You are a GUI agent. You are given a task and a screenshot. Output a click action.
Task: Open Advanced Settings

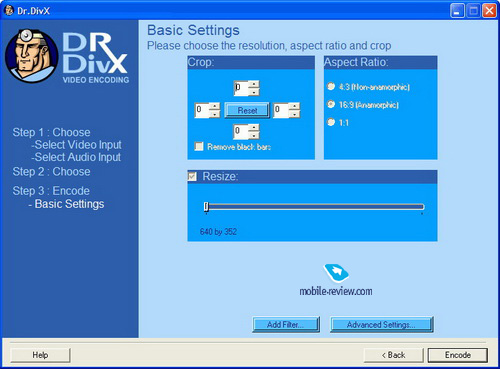[x=381, y=324]
